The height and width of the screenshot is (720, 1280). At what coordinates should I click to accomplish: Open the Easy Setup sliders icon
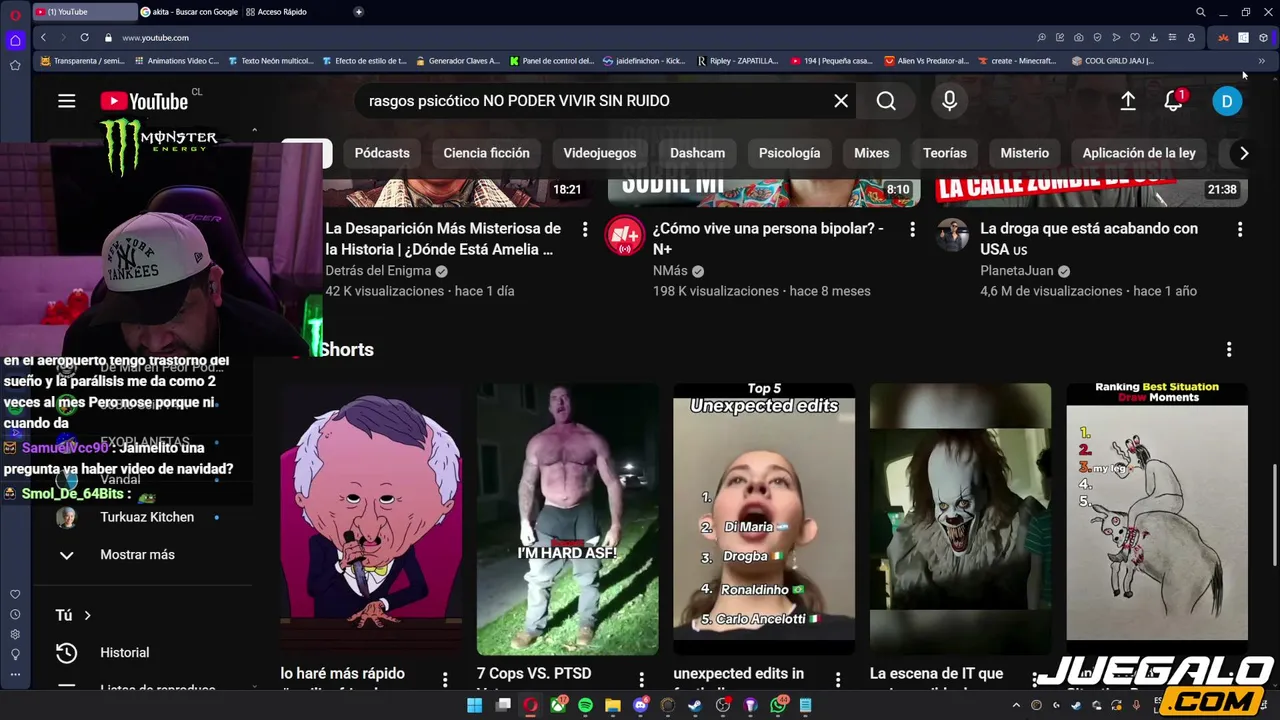coord(1172,37)
